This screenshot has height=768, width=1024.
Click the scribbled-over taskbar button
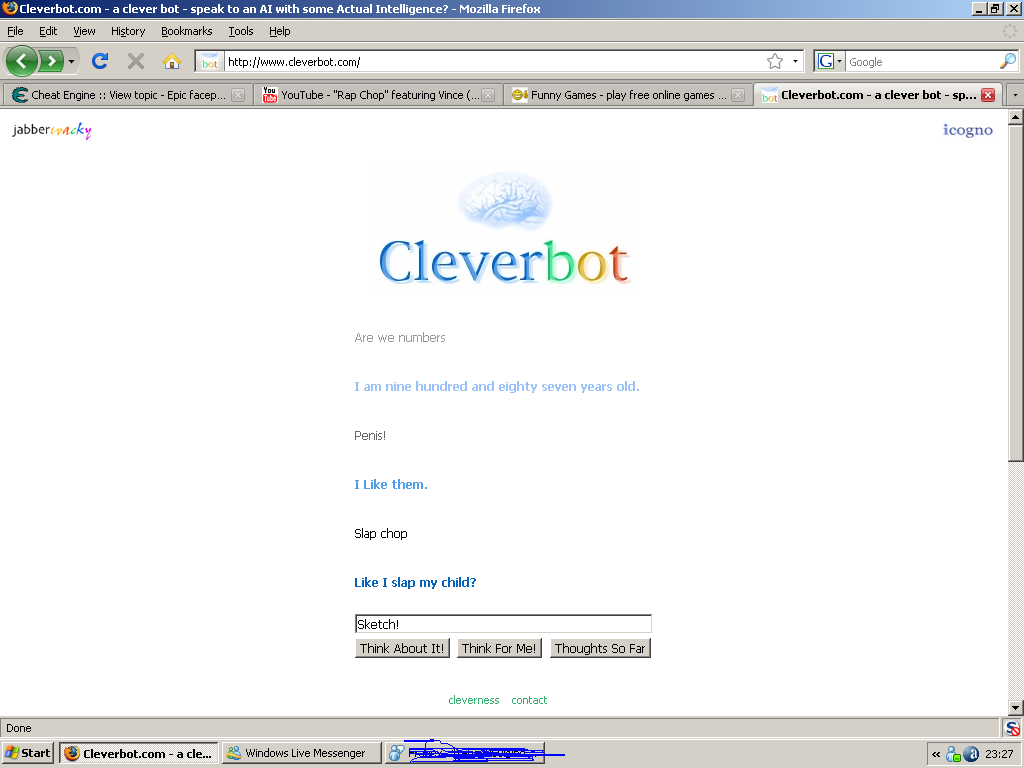[x=465, y=753]
